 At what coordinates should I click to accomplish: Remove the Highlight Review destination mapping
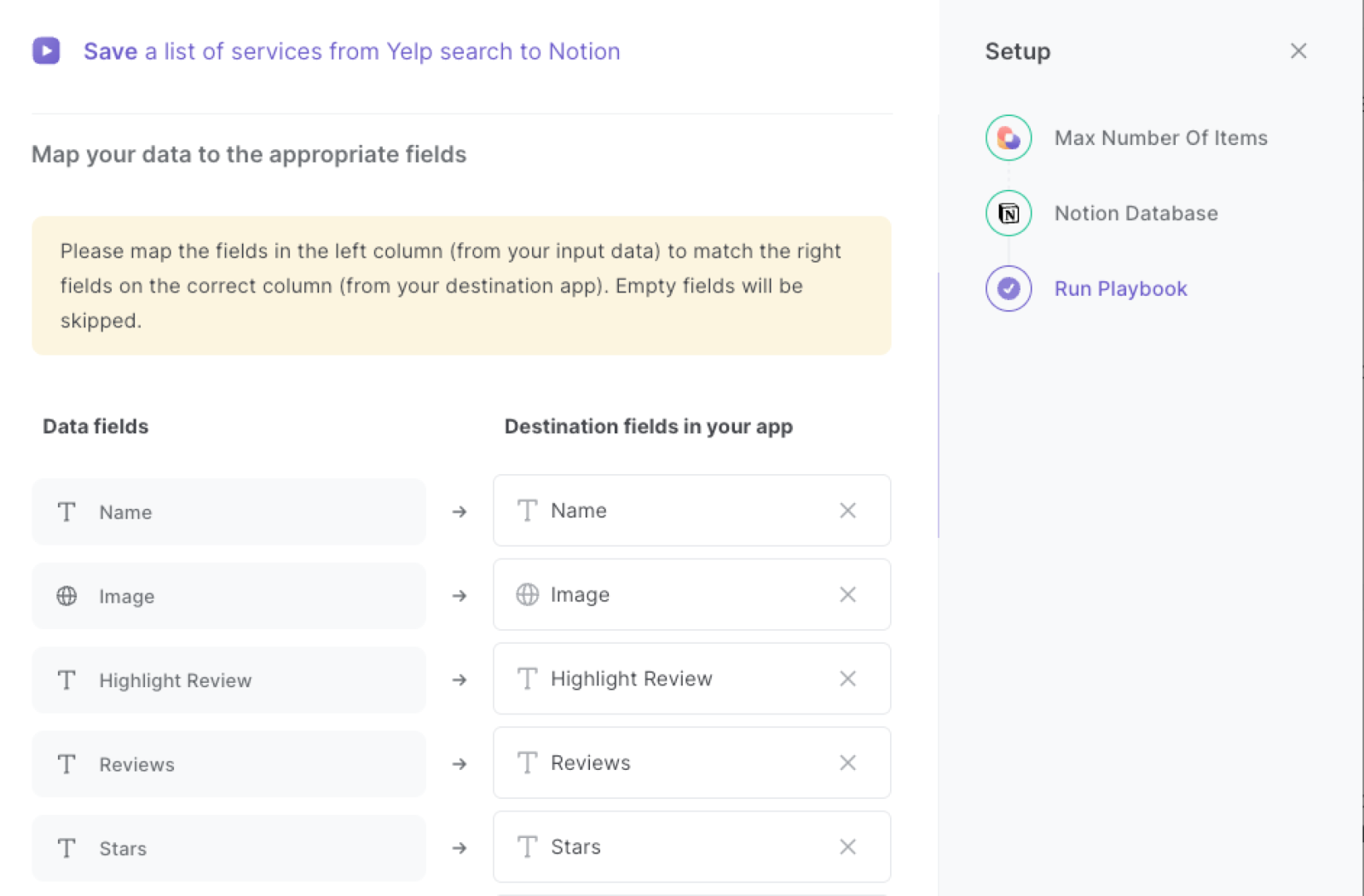[847, 679]
